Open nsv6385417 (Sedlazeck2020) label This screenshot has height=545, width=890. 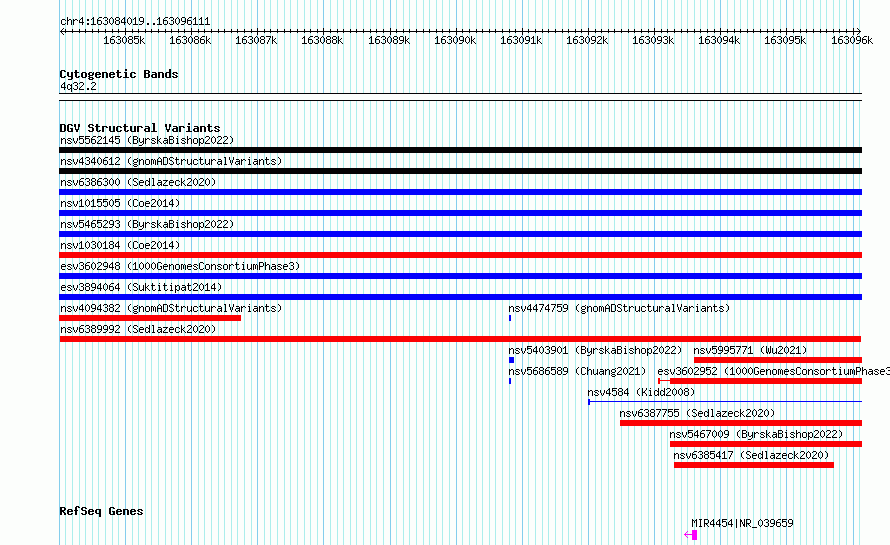point(751,455)
